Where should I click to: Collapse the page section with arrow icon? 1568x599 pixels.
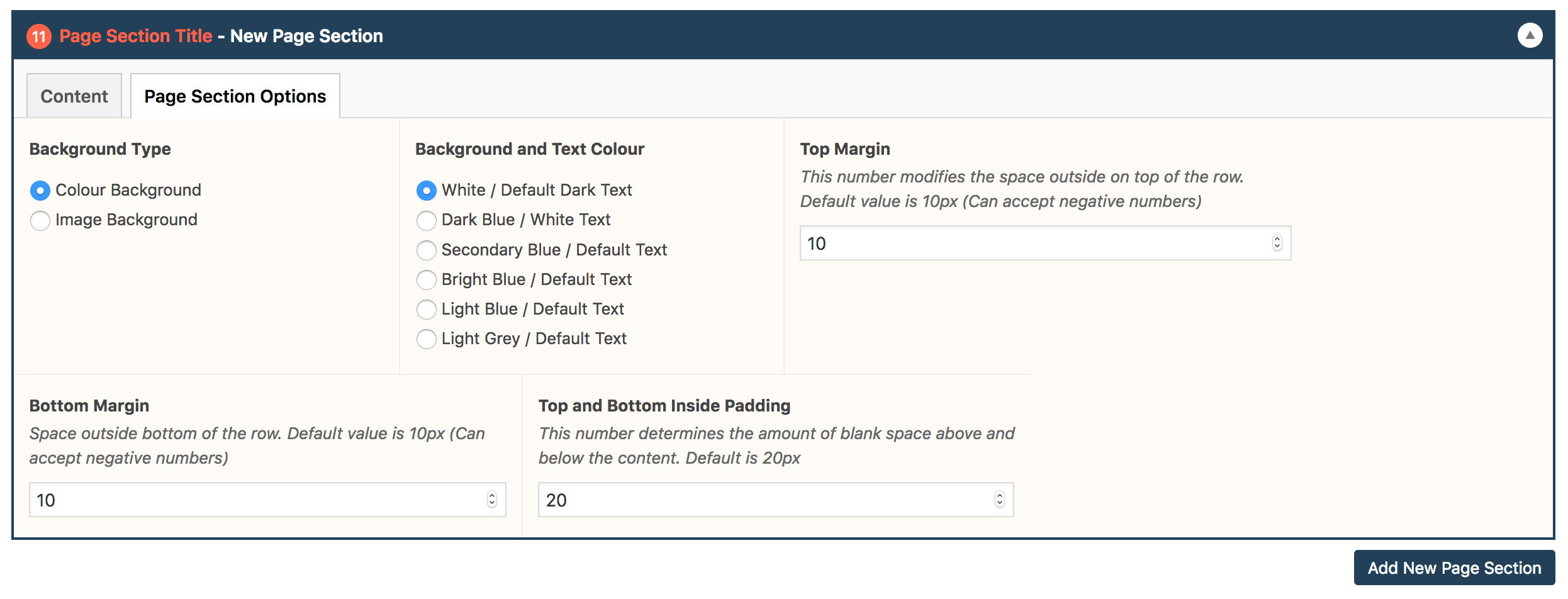[1530, 35]
